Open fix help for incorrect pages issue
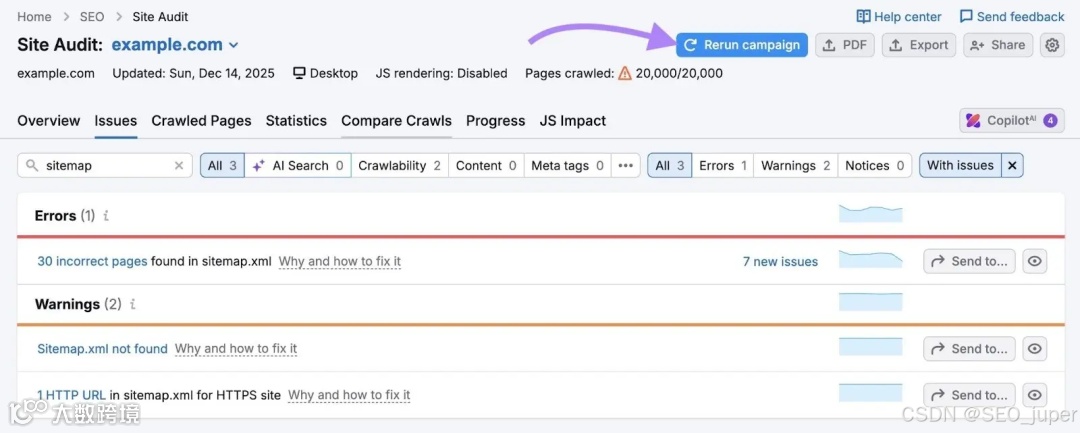 click(340, 262)
